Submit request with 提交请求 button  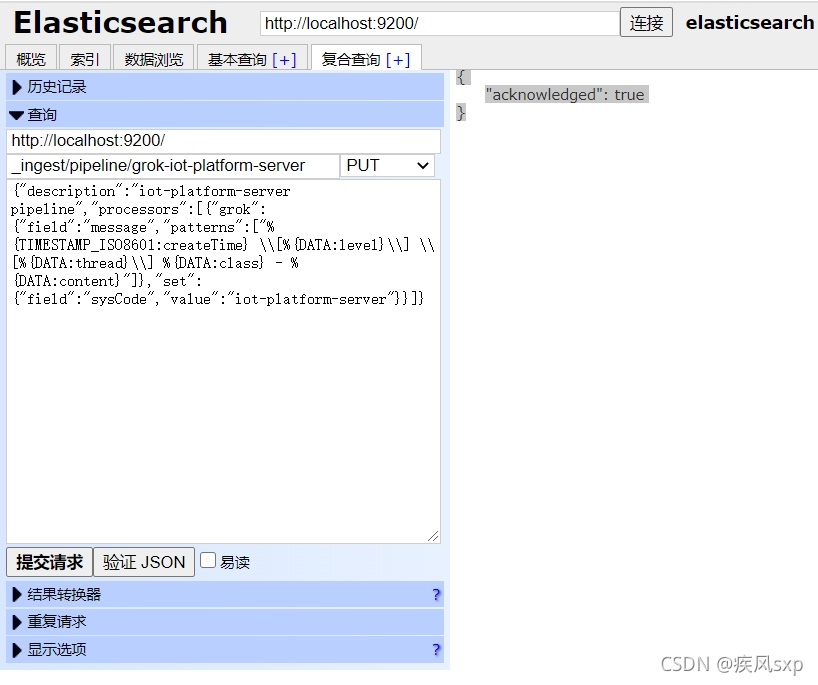coord(50,562)
